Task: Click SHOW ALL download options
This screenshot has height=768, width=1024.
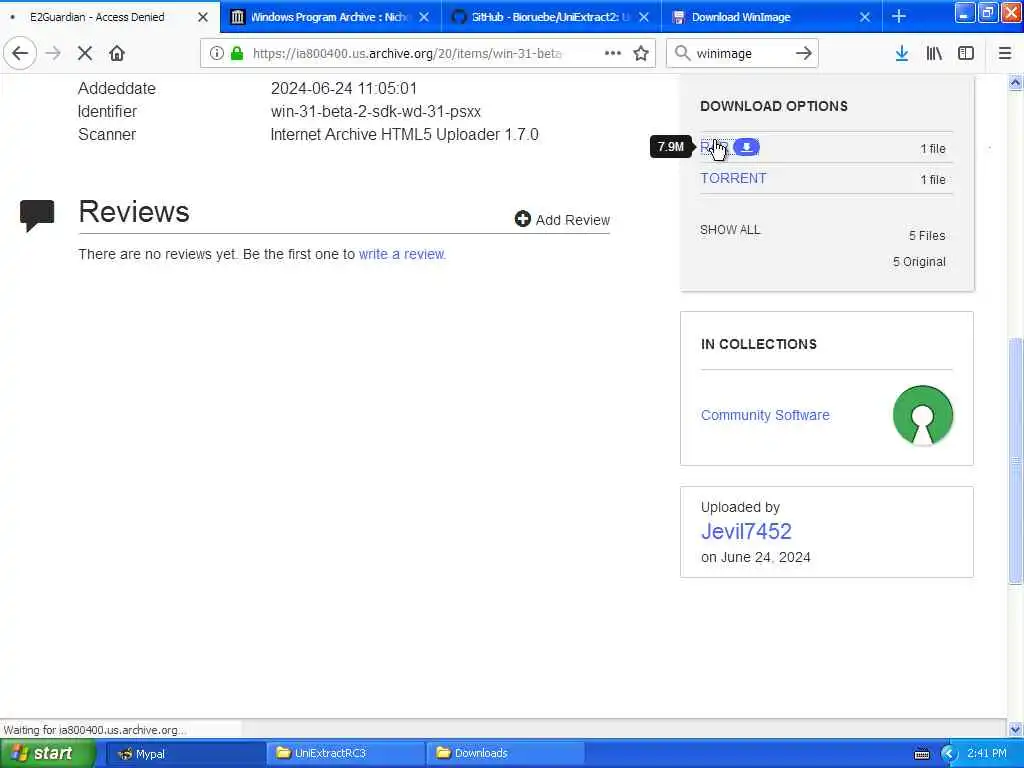Action: click(730, 230)
